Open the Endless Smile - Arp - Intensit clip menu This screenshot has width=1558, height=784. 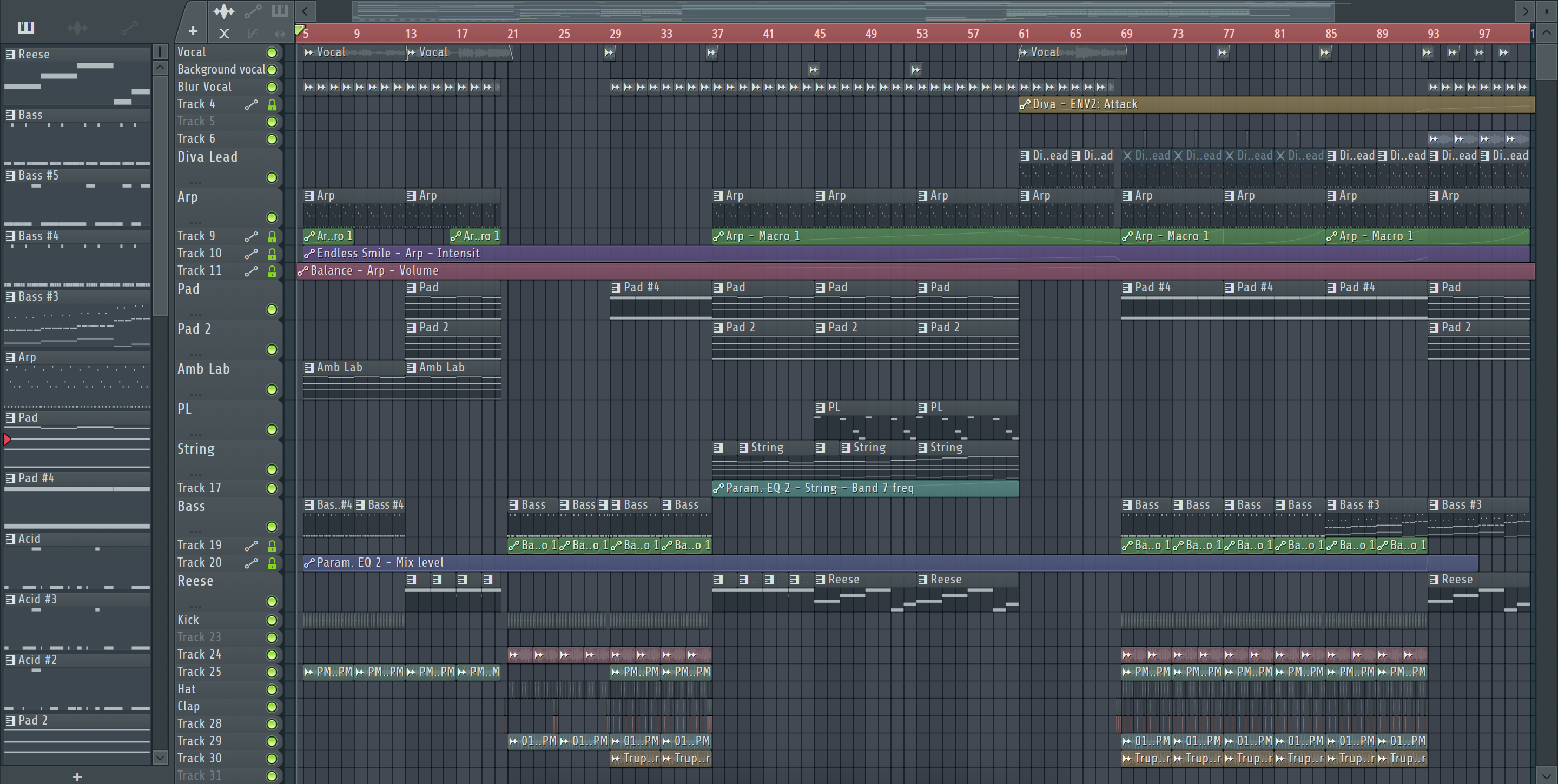309,254
